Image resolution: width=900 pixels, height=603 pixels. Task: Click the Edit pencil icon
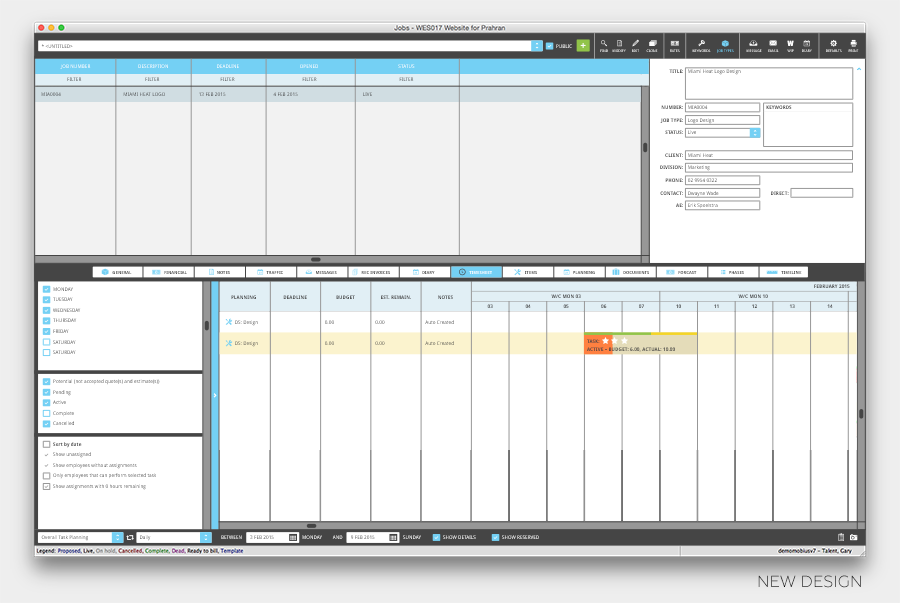click(635, 45)
